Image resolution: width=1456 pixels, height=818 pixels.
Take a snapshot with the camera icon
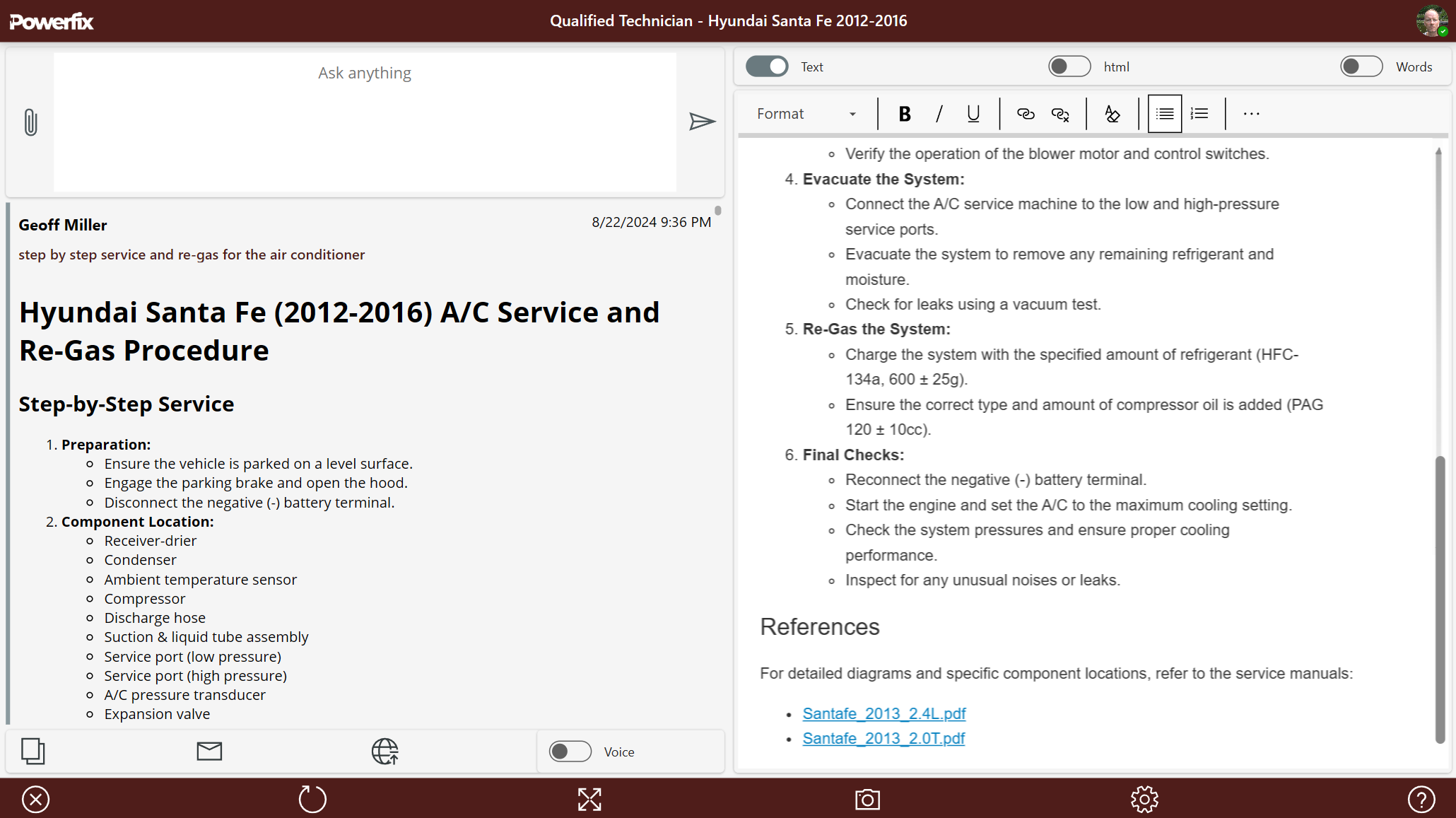(867, 800)
